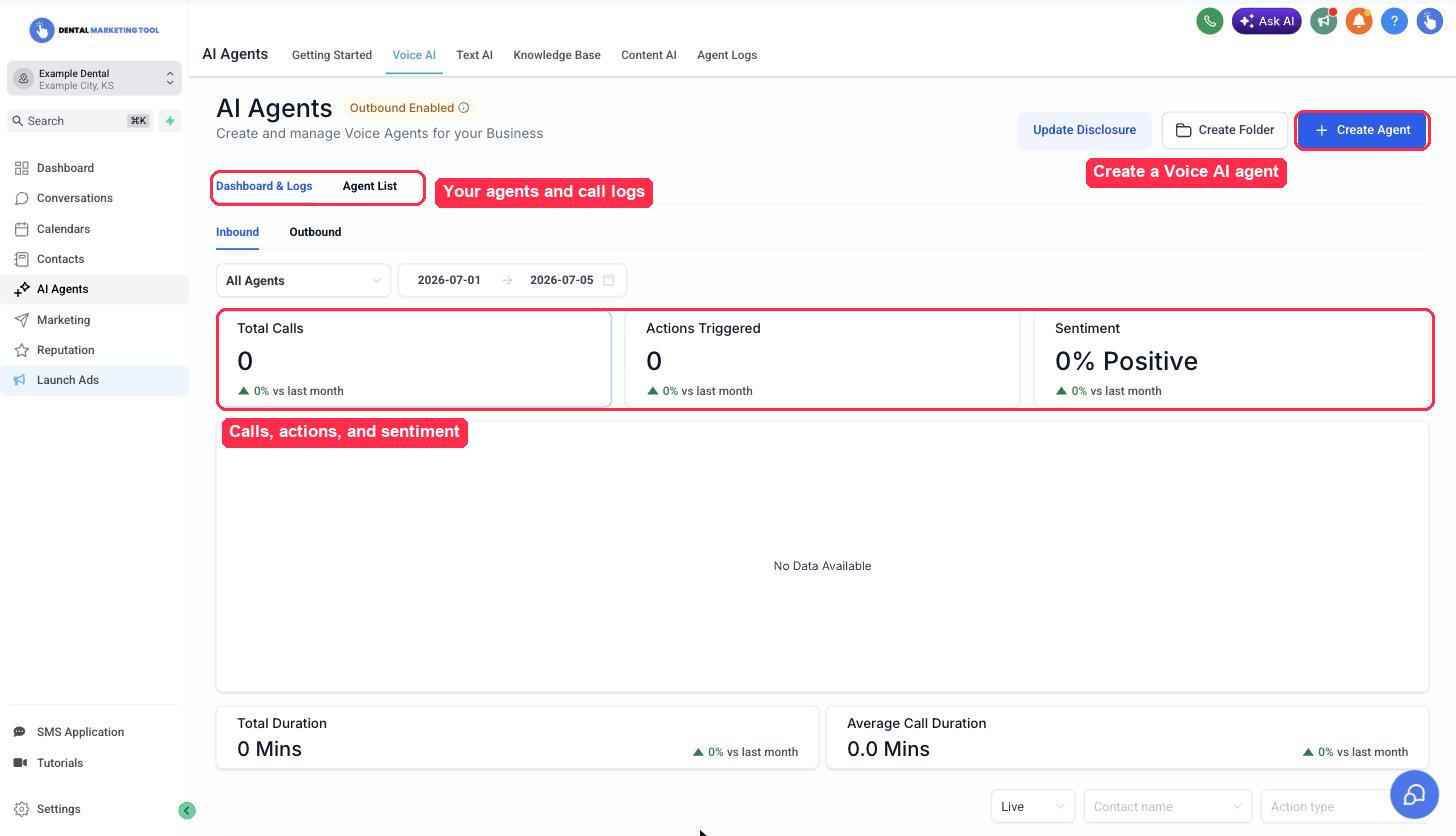Open the blue help question mark
The image size is (1456, 836).
(x=1394, y=21)
